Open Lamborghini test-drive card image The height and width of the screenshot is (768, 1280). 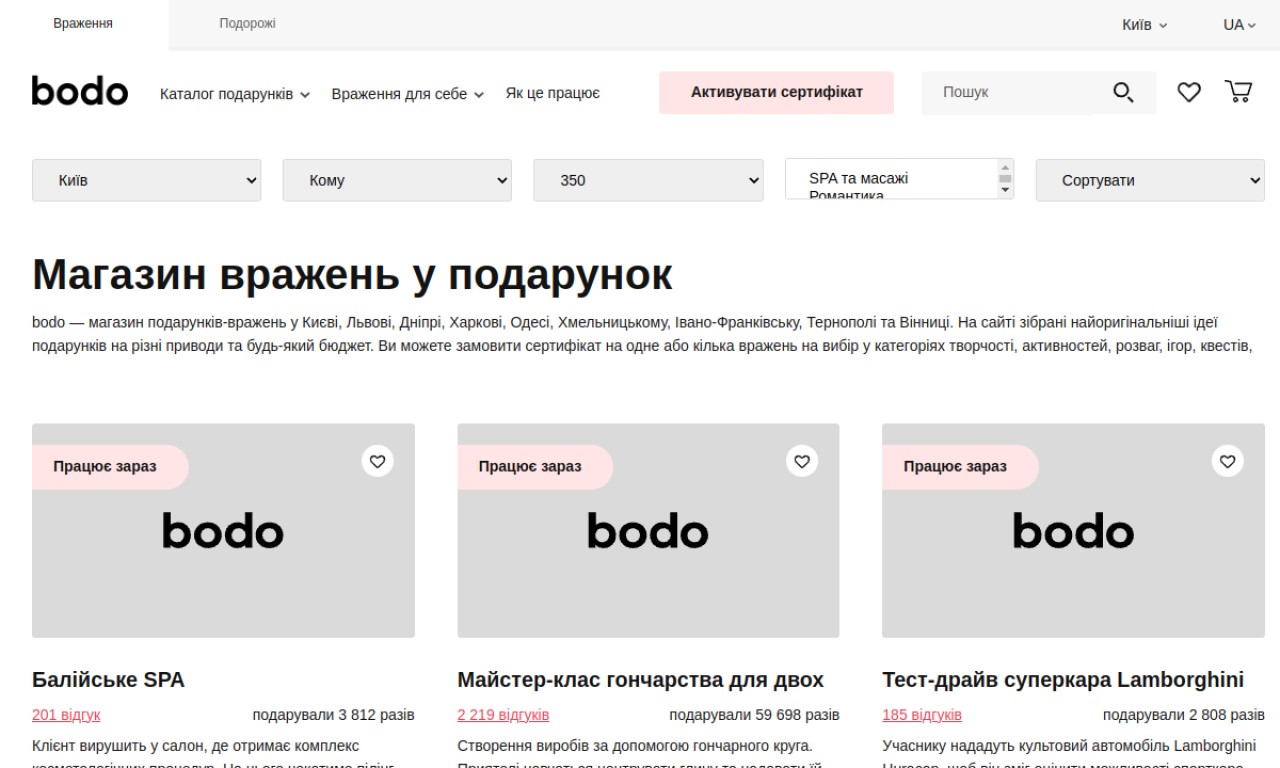(x=1073, y=531)
